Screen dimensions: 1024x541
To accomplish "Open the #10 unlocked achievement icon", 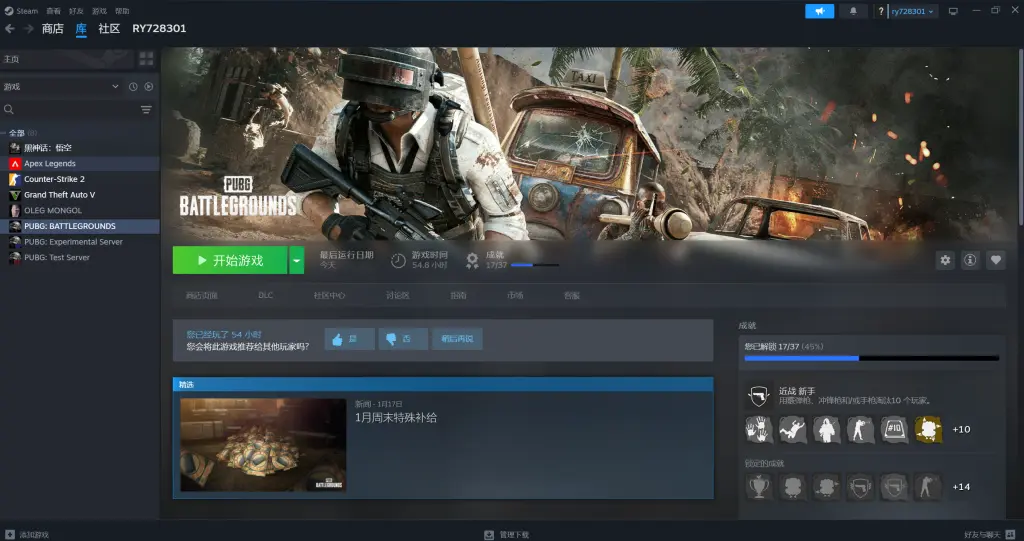I will 894,430.
